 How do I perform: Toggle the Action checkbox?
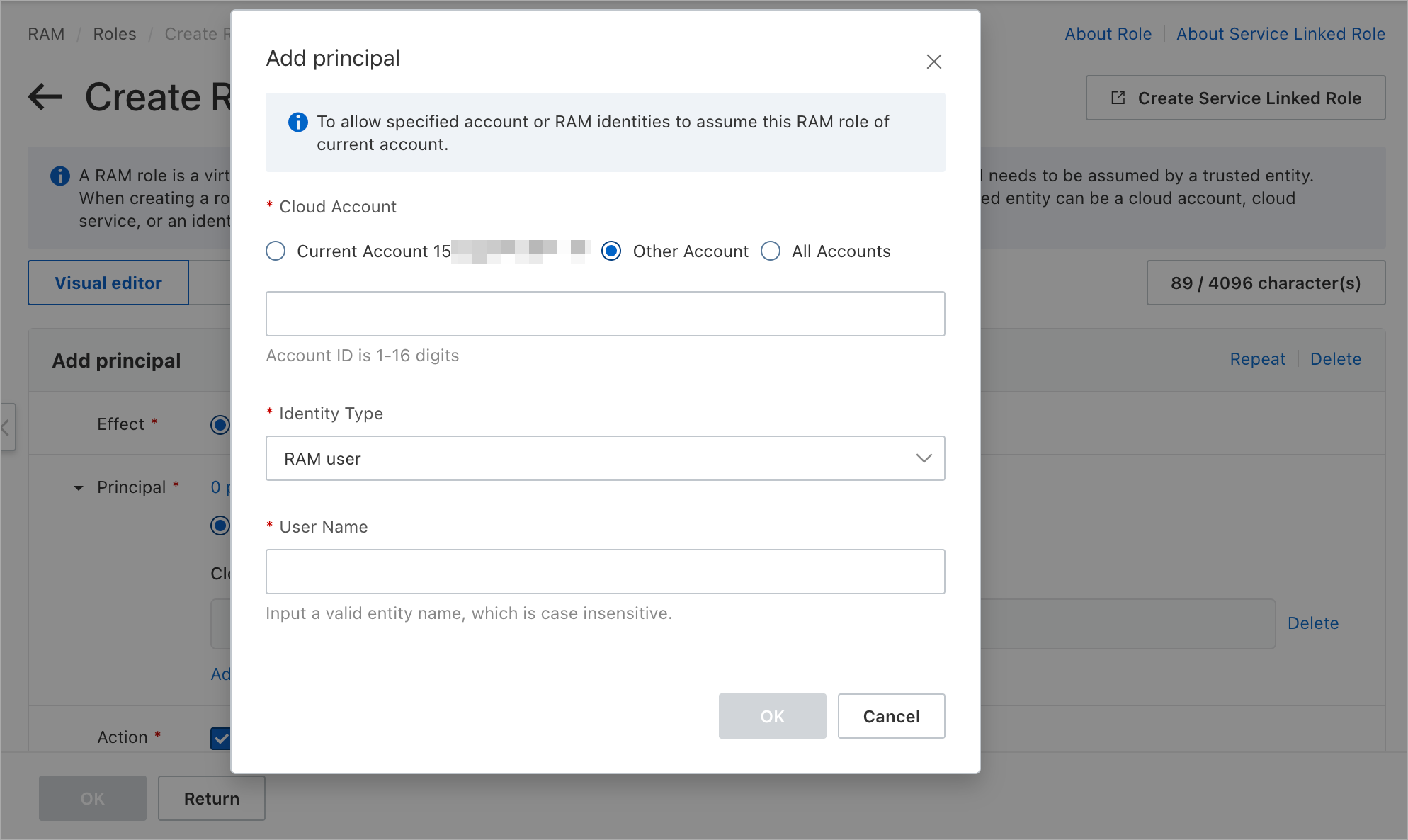[220, 739]
